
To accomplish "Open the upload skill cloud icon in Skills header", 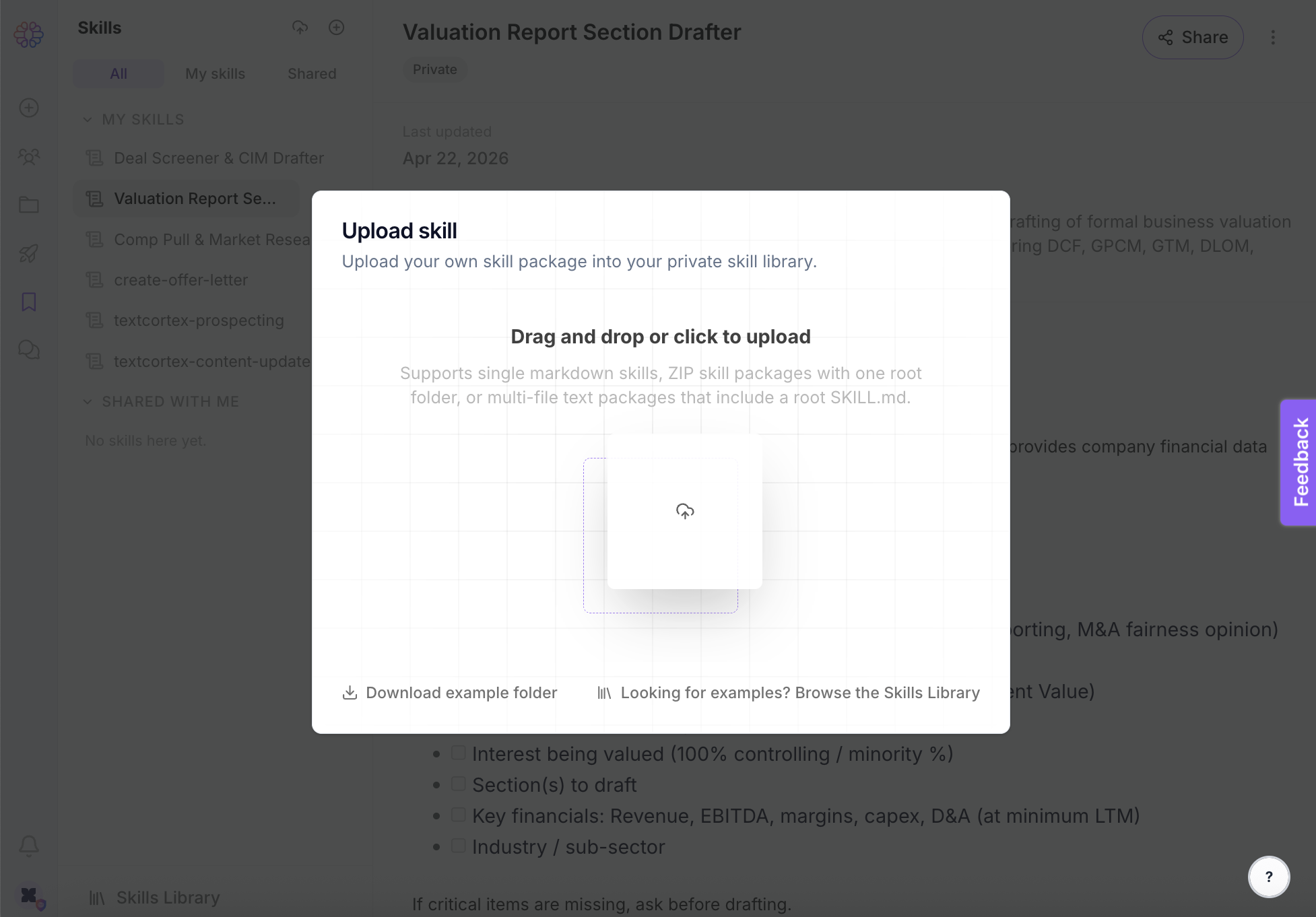I will pyautogui.click(x=300, y=28).
